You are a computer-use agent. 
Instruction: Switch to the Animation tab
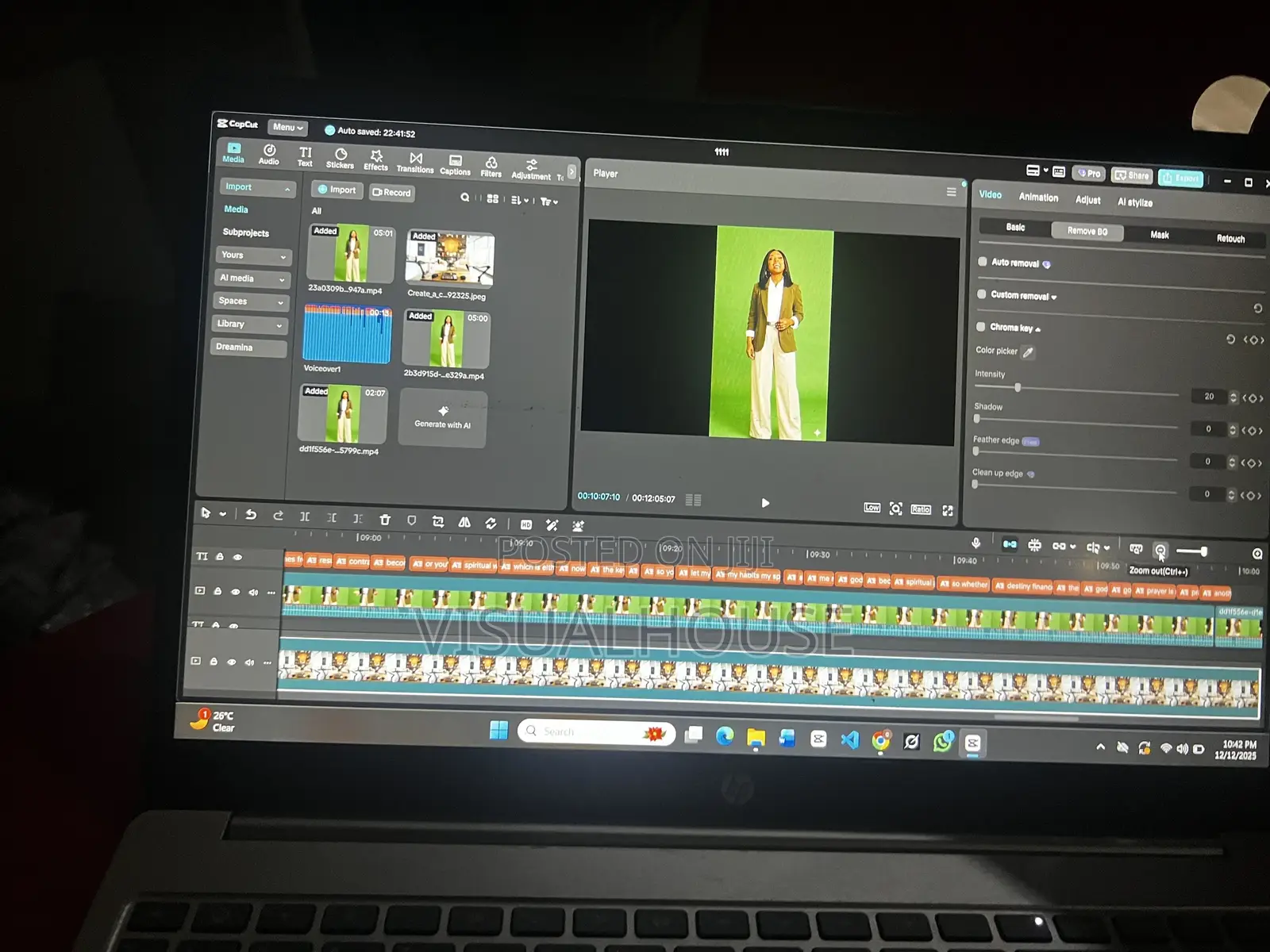[x=1038, y=198]
